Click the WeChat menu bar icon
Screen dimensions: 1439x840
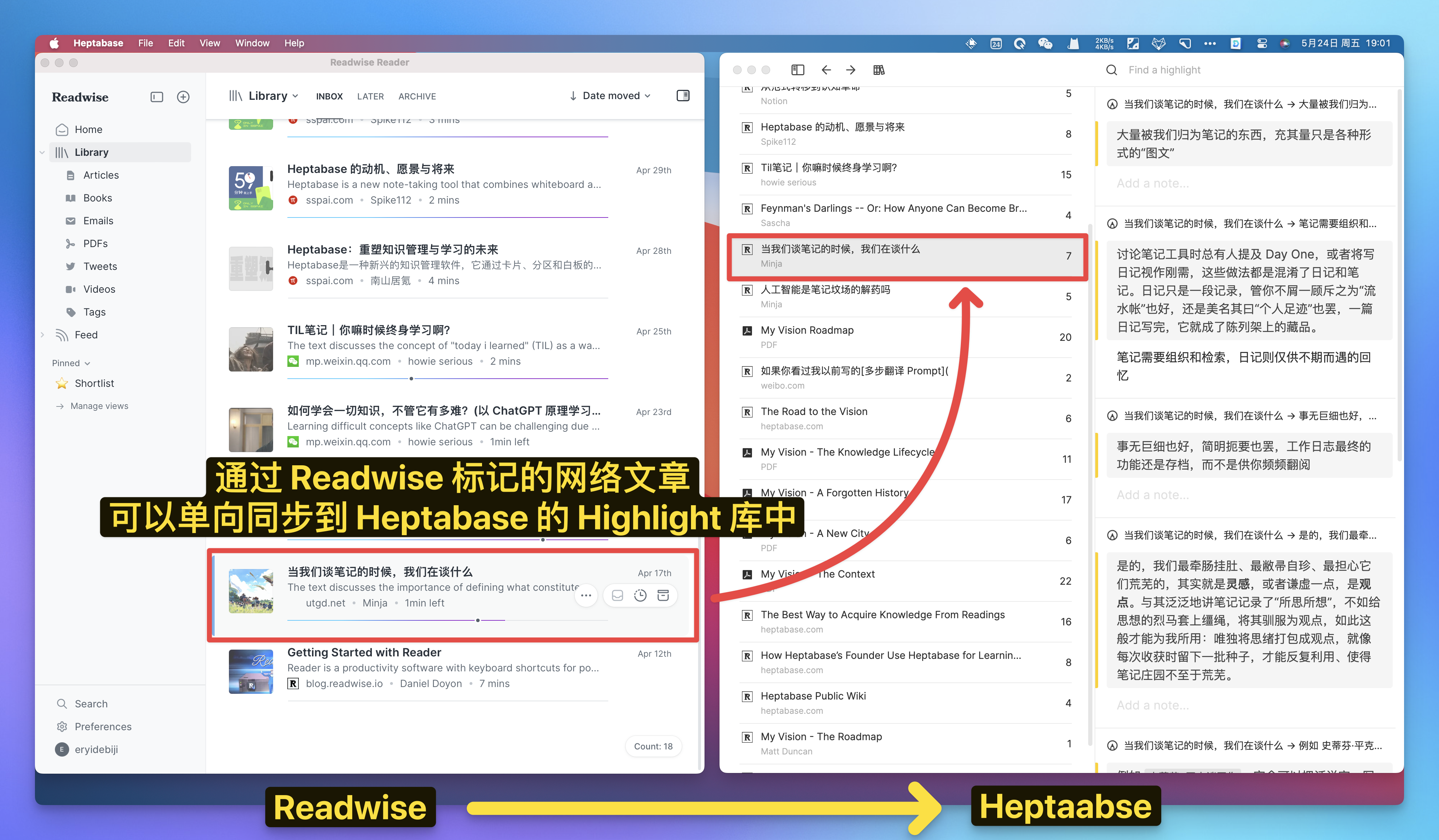pos(1045,43)
